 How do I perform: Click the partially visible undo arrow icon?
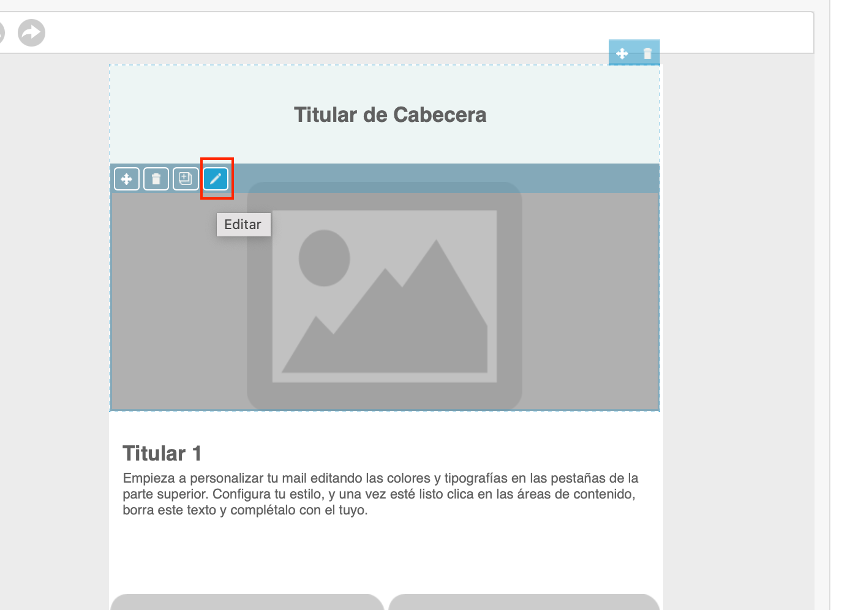click(2, 33)
